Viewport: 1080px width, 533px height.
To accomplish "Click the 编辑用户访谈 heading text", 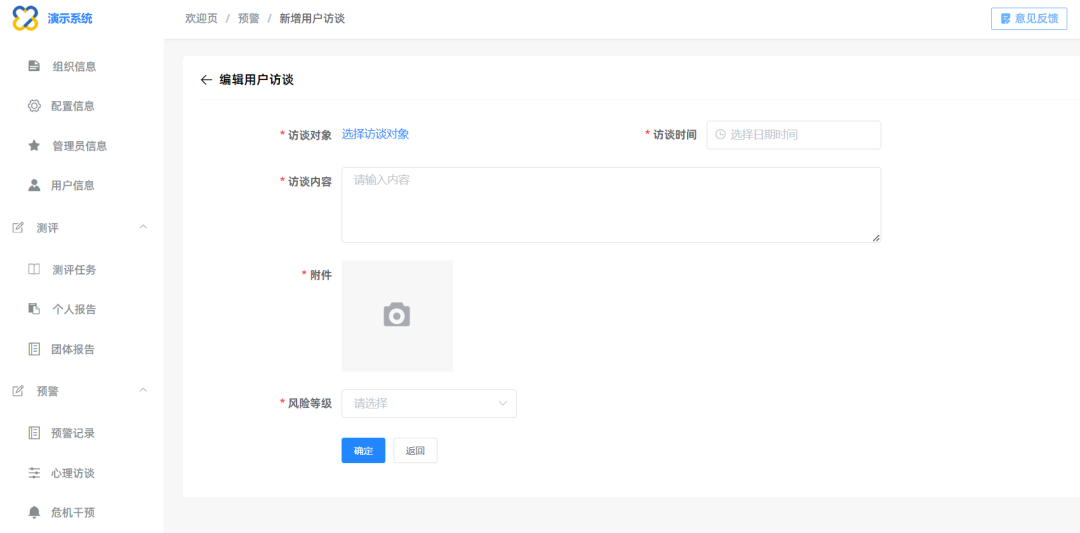I will coord(256,80).
